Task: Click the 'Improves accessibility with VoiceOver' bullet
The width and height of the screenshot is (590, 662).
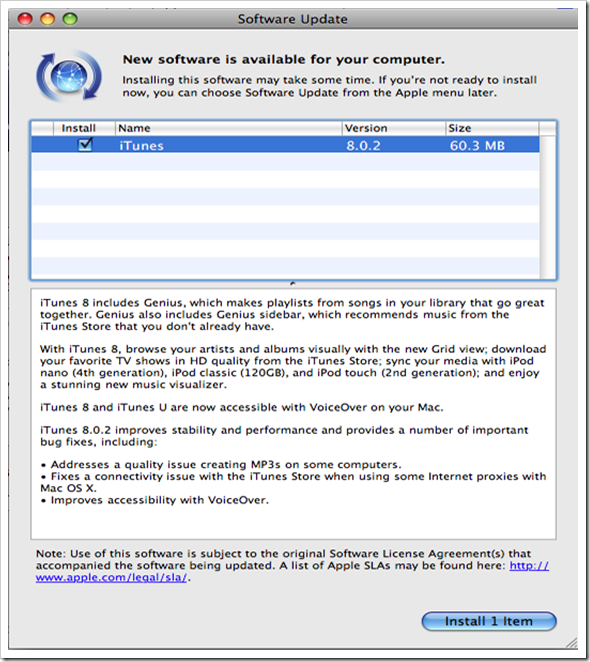Action: click(155, 500)
